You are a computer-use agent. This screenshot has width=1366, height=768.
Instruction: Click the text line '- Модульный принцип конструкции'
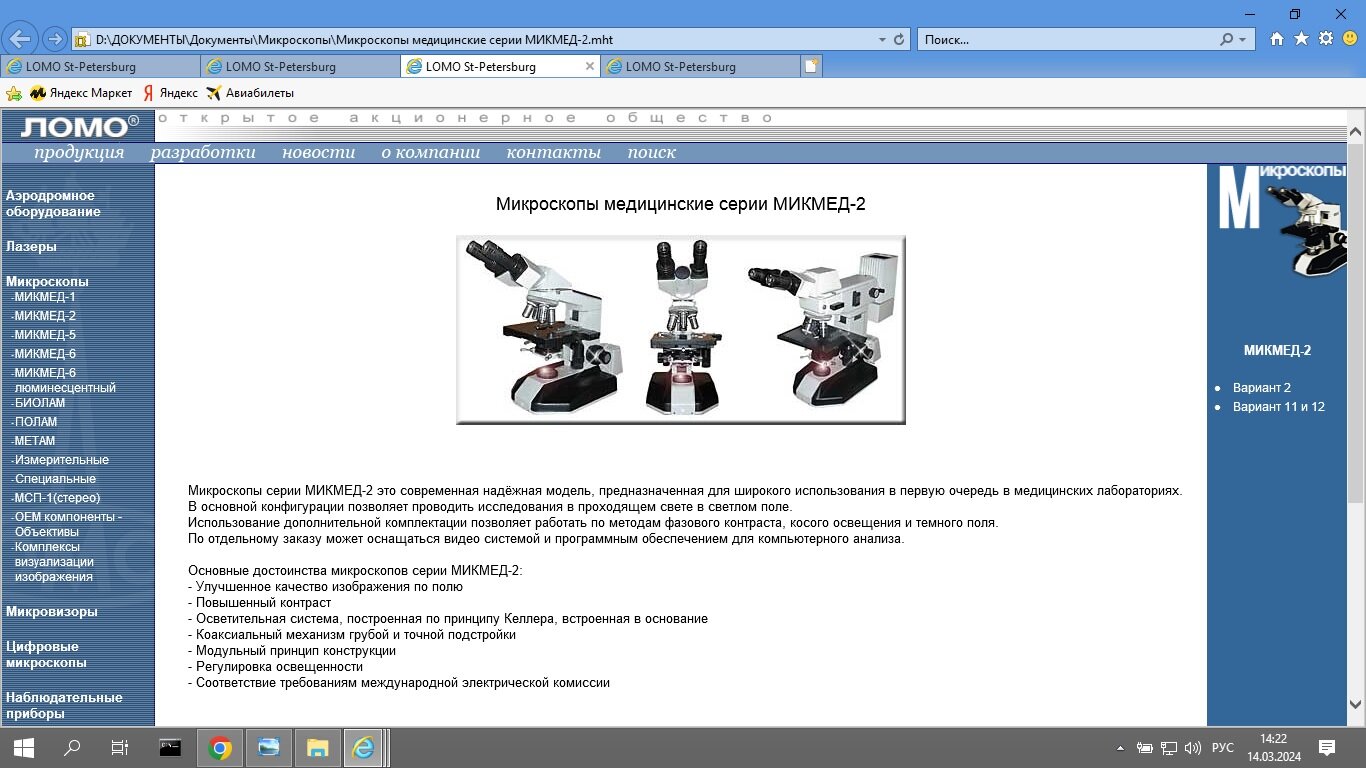point(292,651)
